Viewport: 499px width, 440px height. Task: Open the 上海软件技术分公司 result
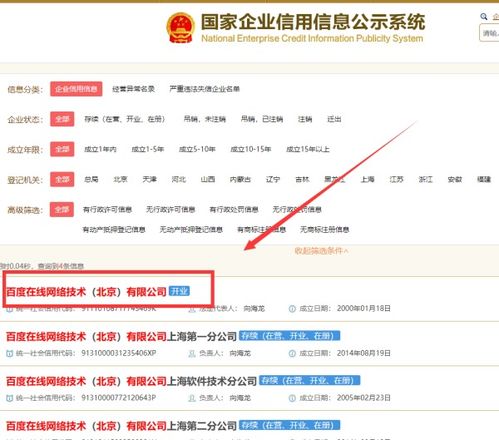click(131, 381)
